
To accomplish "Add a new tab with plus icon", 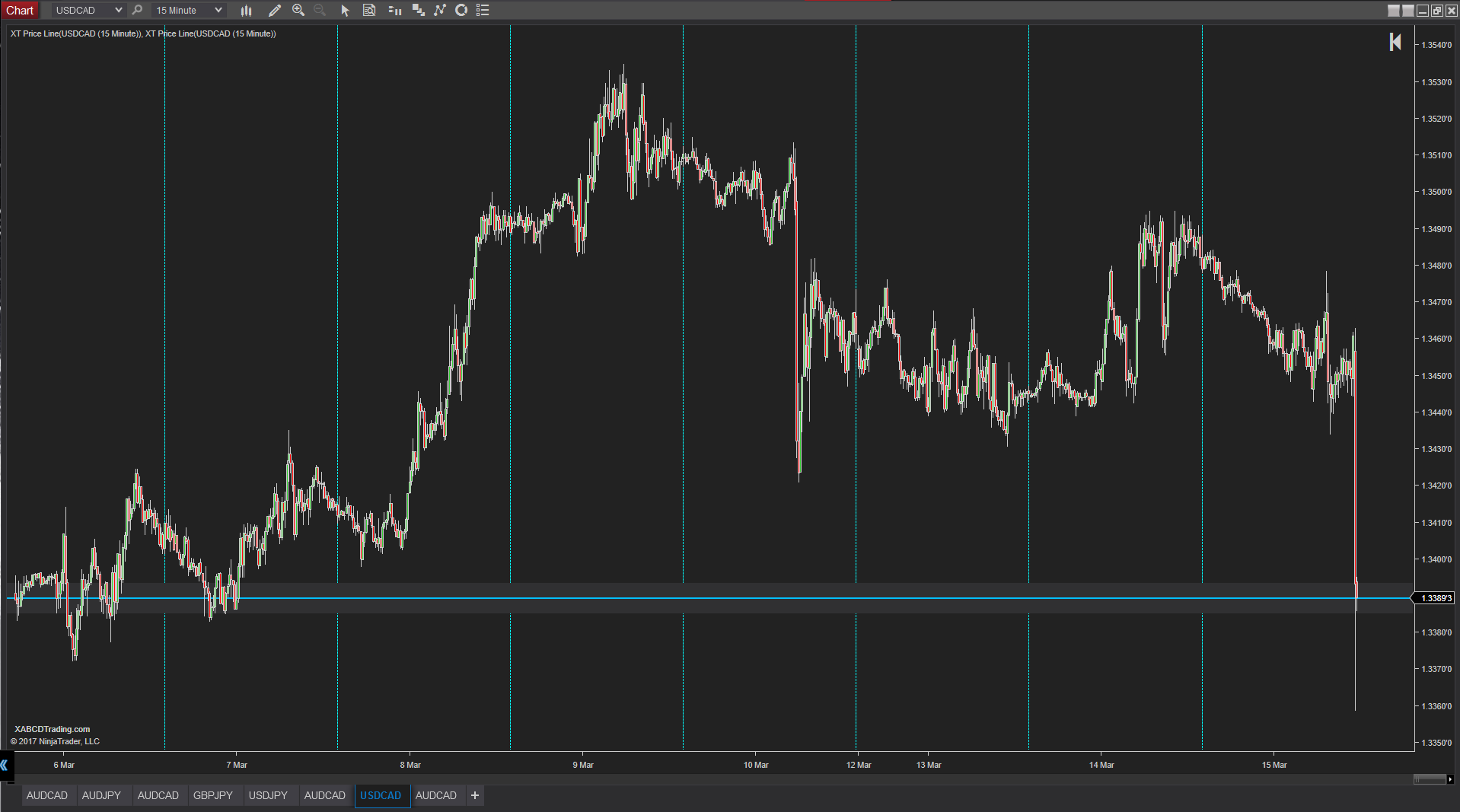I will tap(475, 795).
